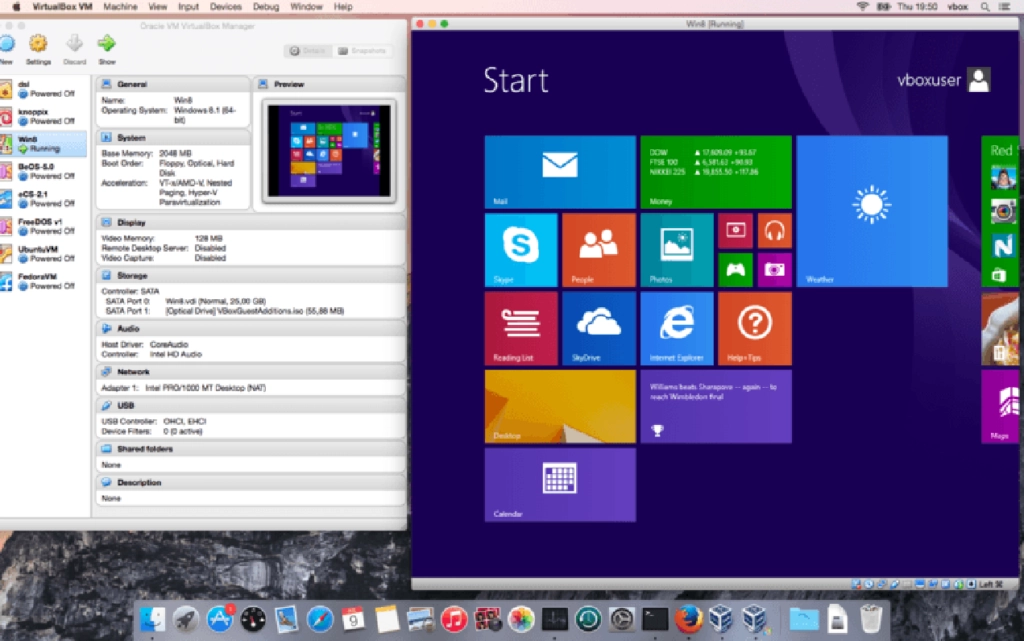Click the Help+Tips tile
Image resolution: width=1024 pixels, height=641 pixels.
click(x=755, y=328)
